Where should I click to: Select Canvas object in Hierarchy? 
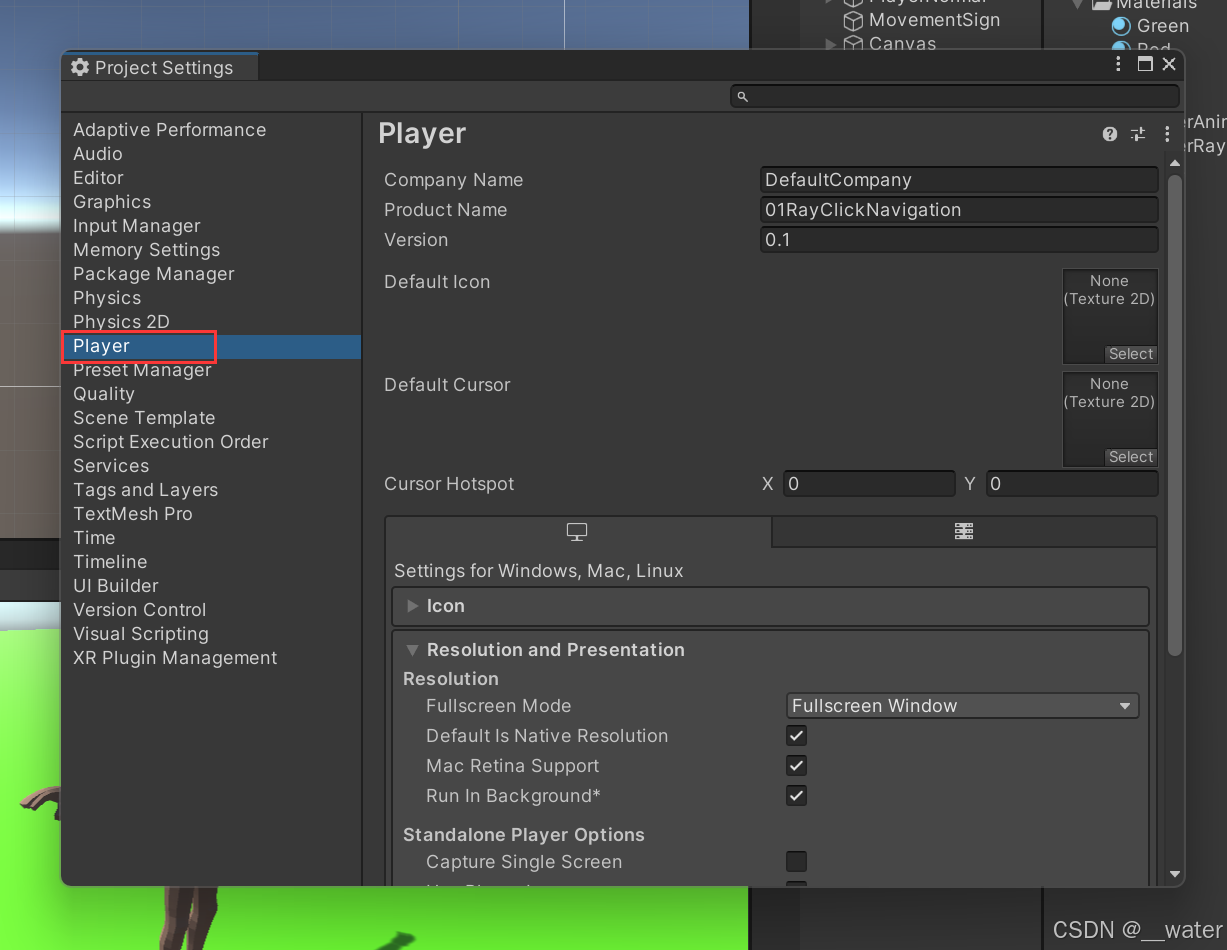[x=902, y=44]
